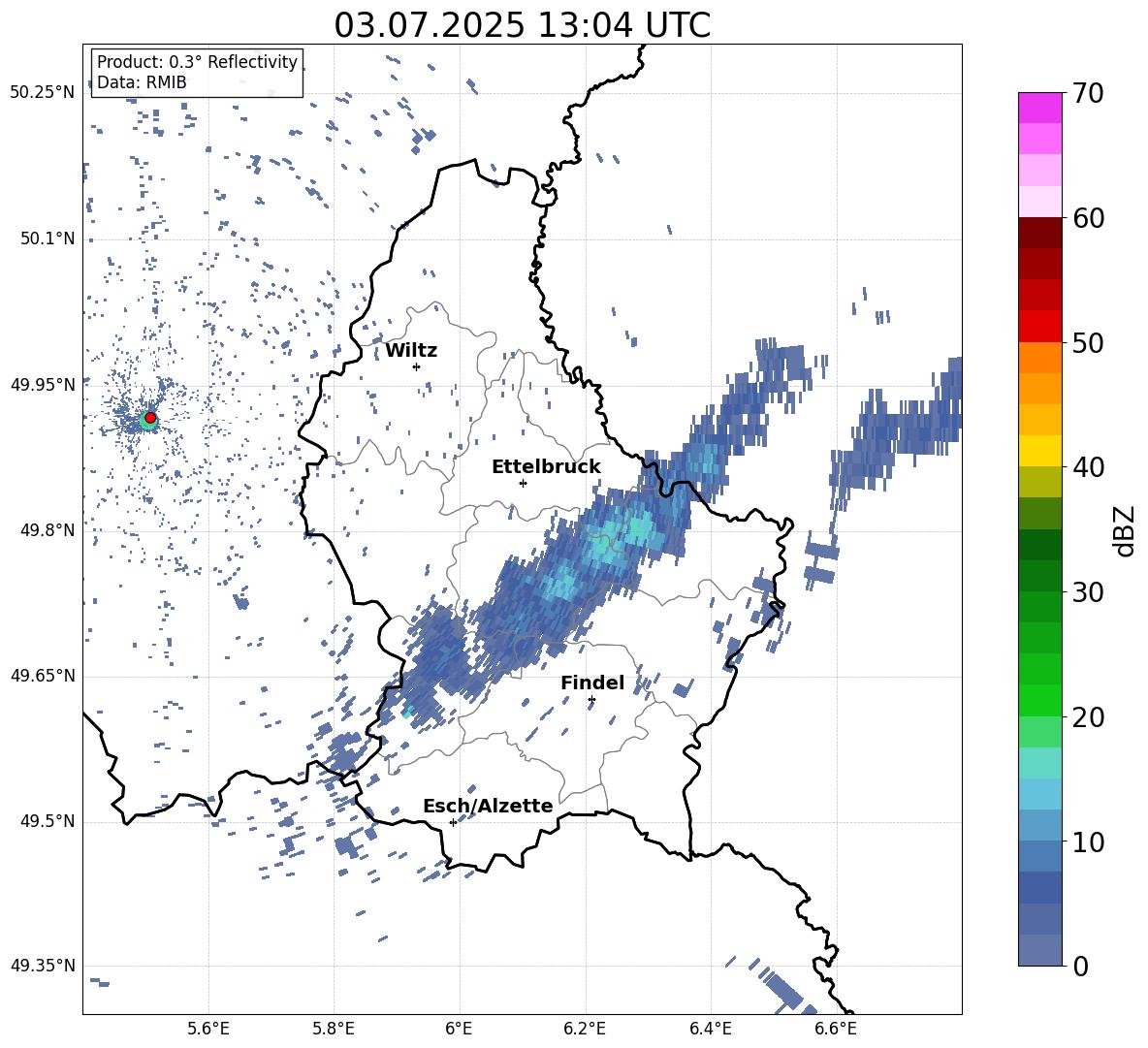Click the 60 colorbar tick label
The height and width of the screenshot is (1048, 1148).
pyautogui.click(x=1088, y=218)
